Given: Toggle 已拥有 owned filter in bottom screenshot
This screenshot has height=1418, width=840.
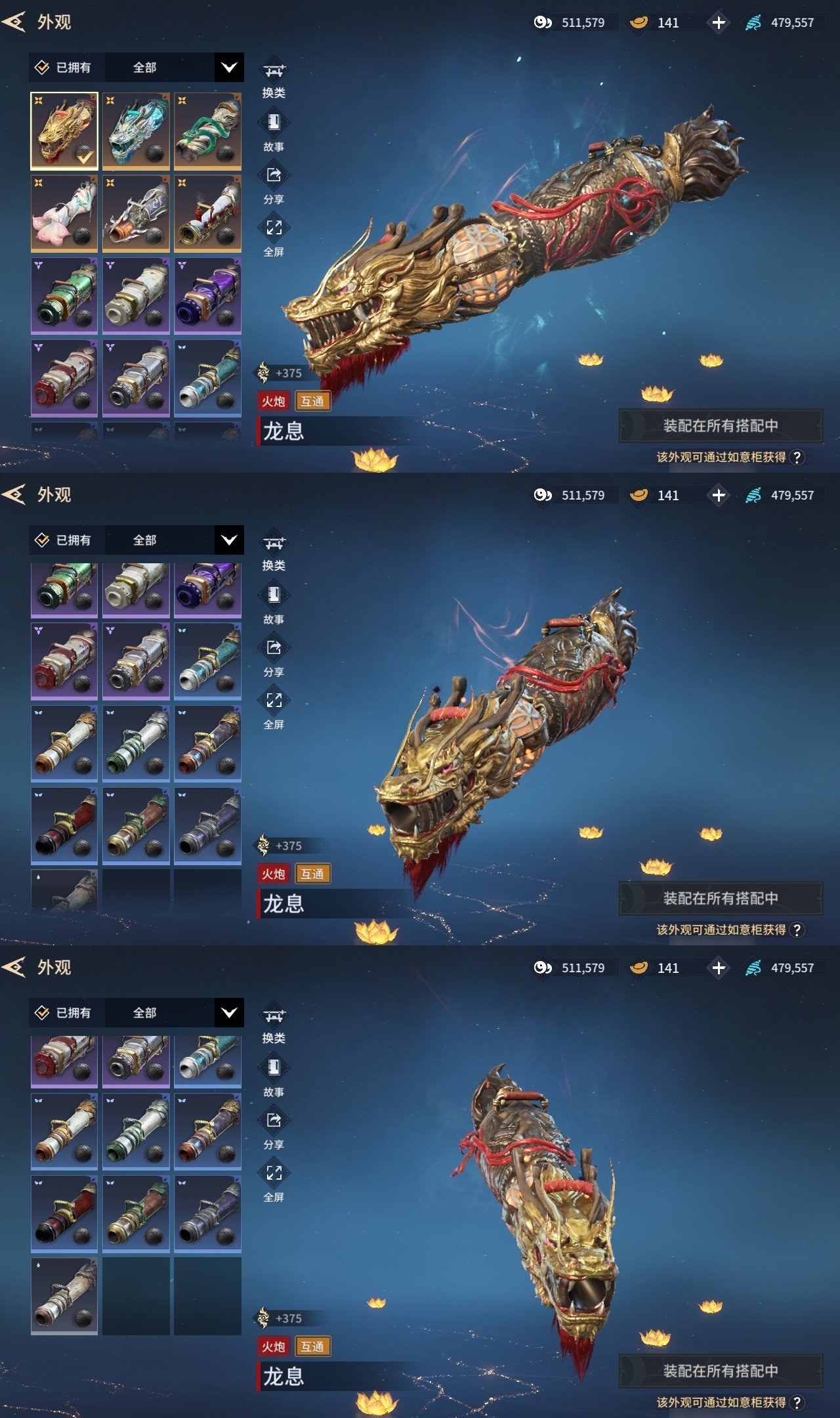Looking at the screenshot, I should (x=63, y=1013).
